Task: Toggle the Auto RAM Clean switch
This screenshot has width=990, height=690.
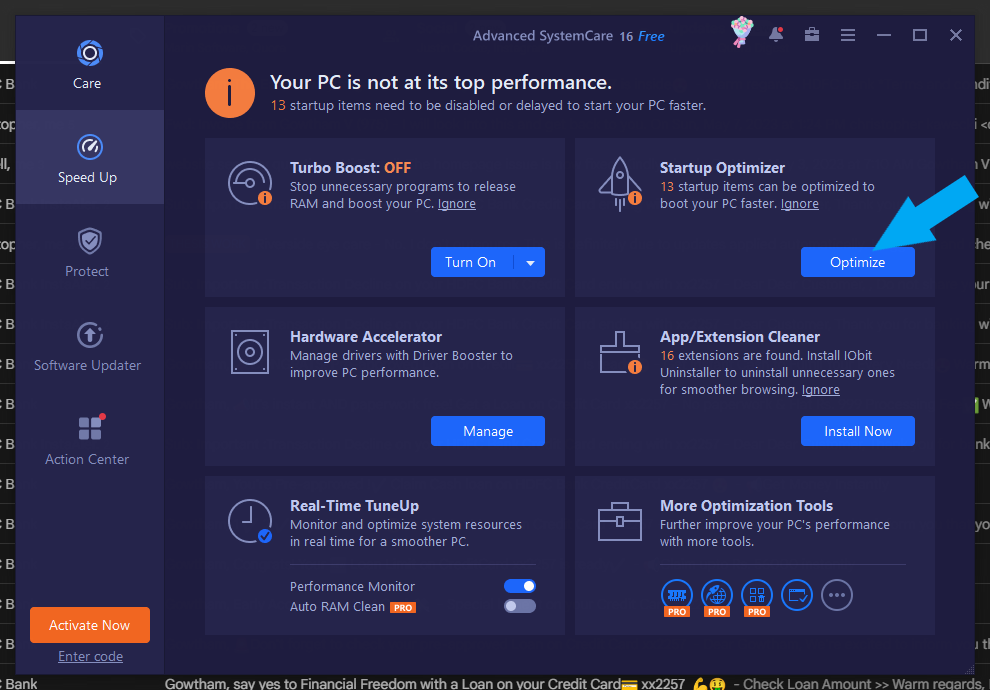Action: point(520,607)
